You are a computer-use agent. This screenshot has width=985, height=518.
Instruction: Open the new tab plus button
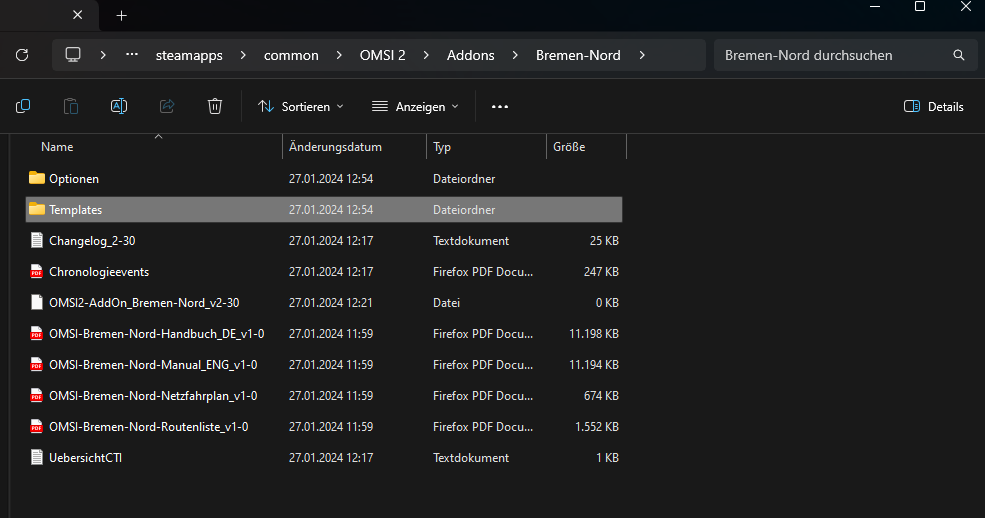tap(122, 16)
